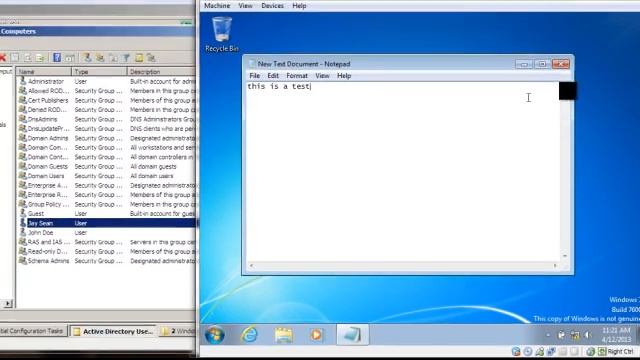Select the Cert Publishers group entry

(x=48, y=100)
